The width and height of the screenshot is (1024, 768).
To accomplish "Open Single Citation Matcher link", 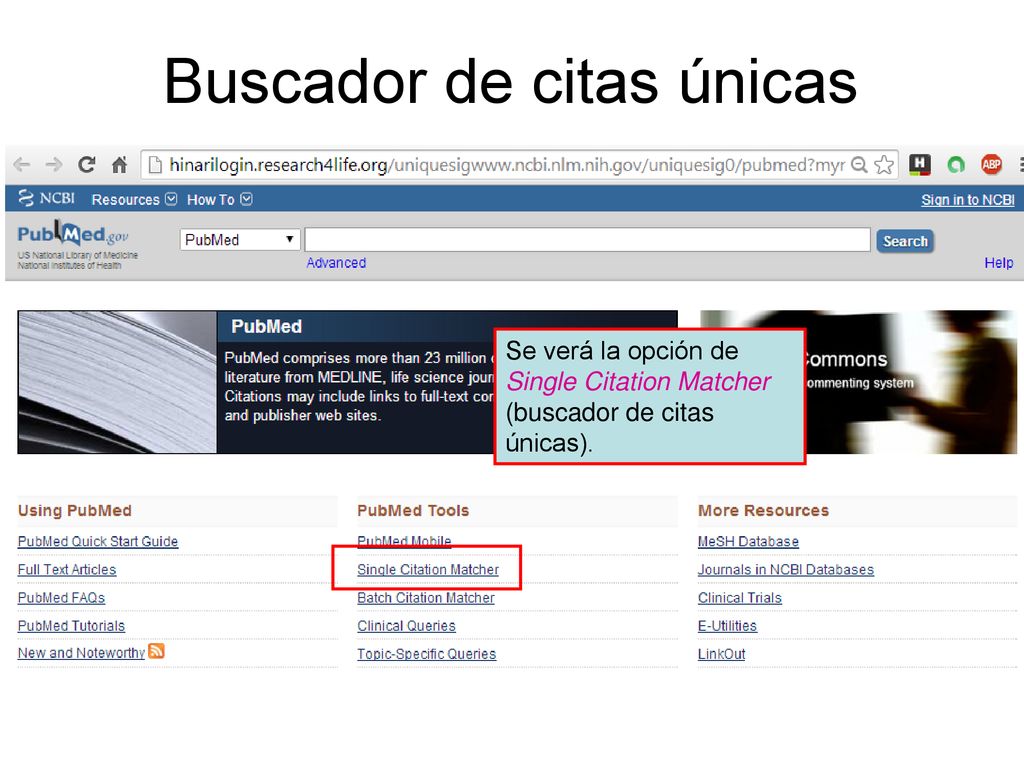I will [428, 569].
